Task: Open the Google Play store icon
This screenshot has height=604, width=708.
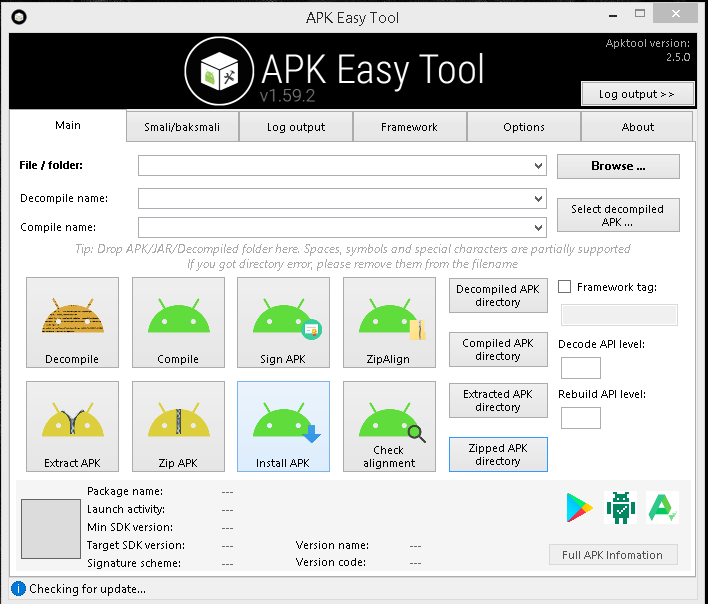Action: click(579, 507)
